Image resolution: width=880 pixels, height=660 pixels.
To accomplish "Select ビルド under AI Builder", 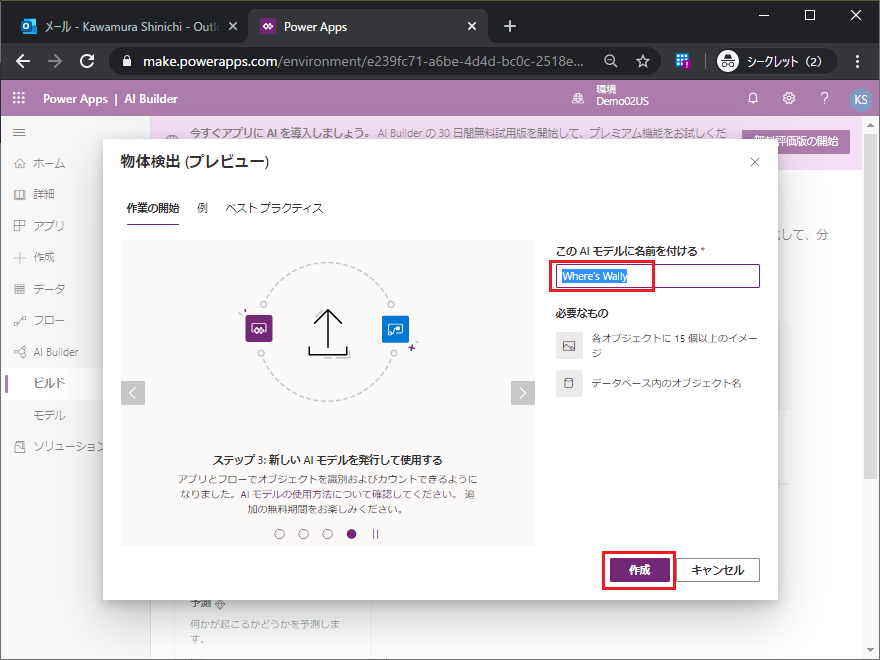I will click(x=49, y=383).
